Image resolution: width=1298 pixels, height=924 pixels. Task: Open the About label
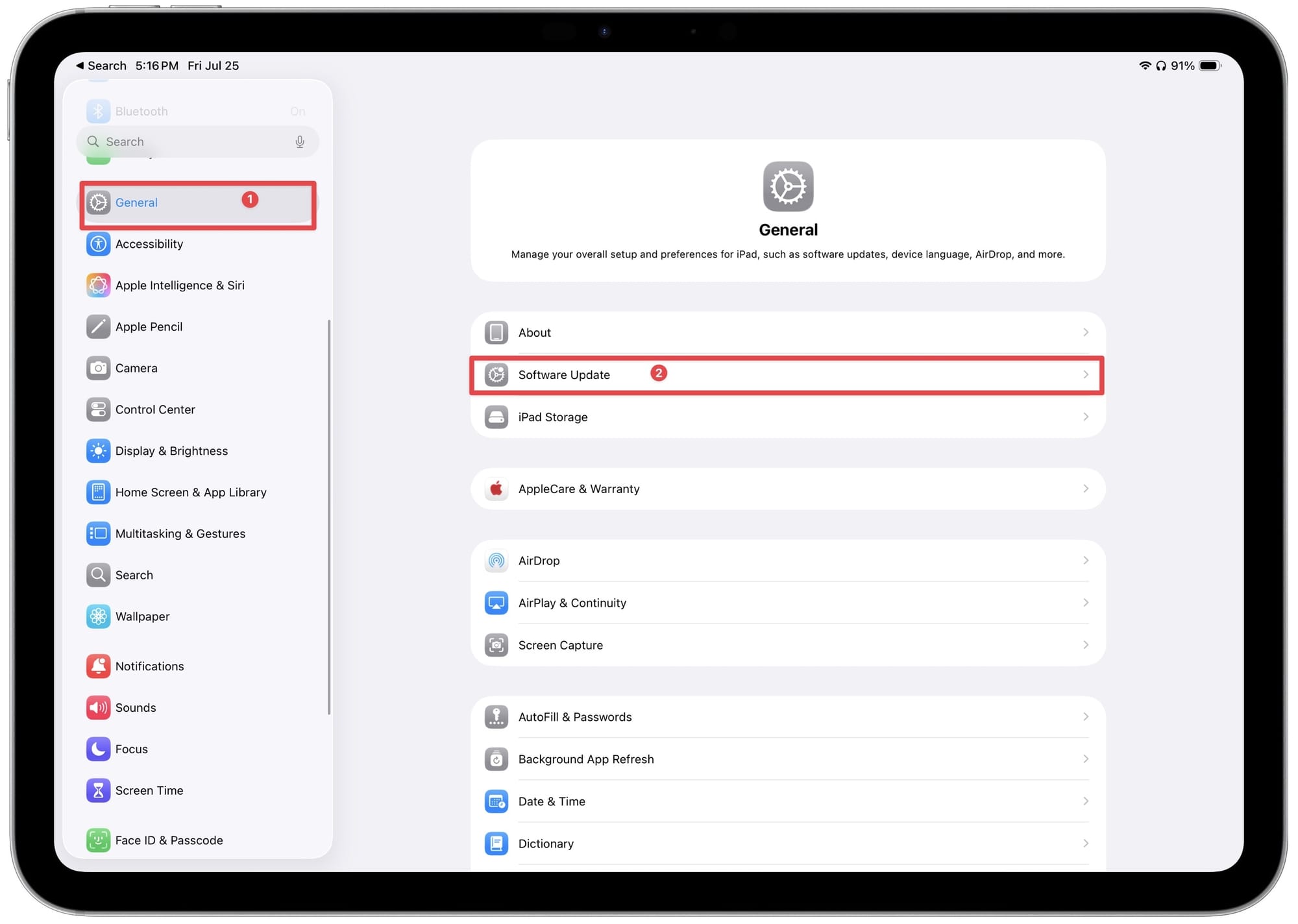[534, 333]
